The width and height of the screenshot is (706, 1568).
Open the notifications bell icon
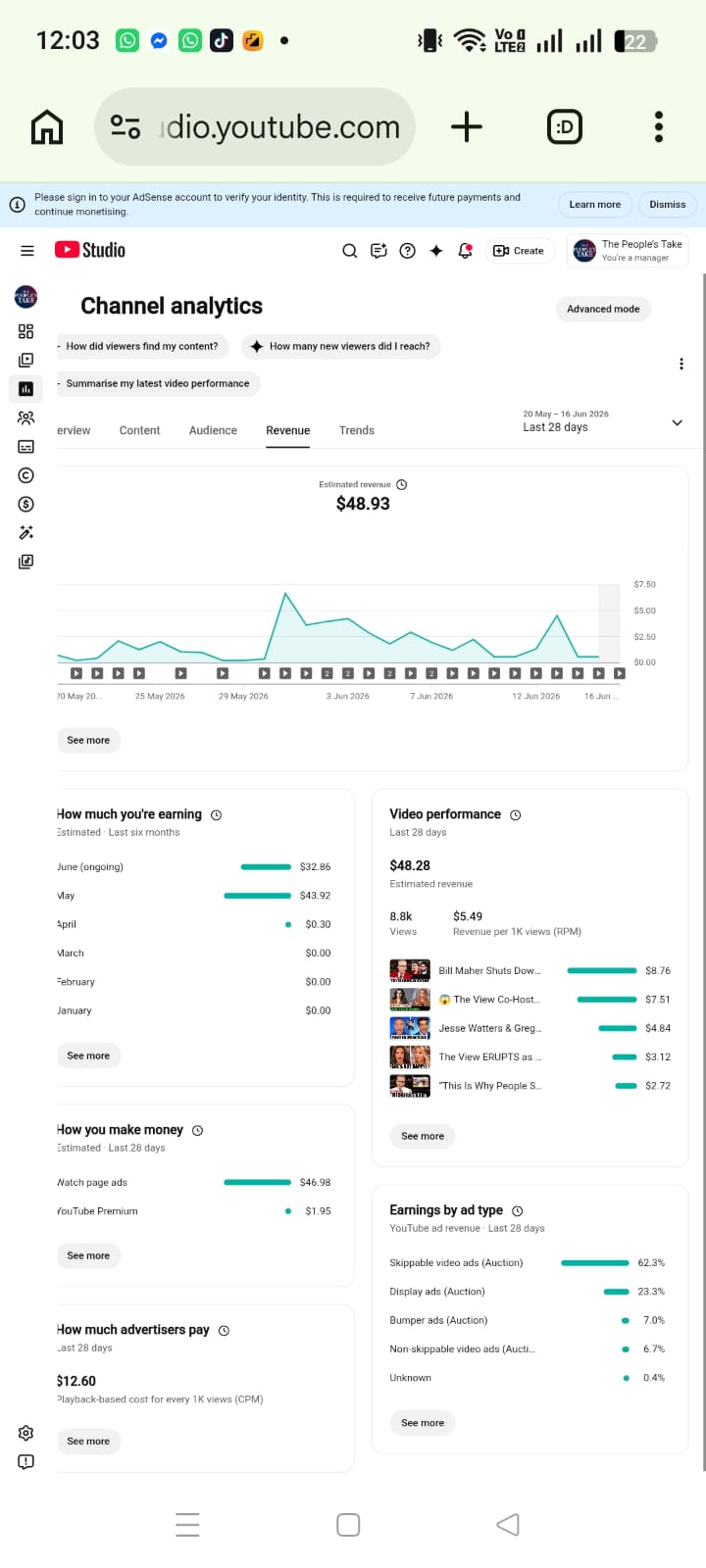tap(466, 251)
